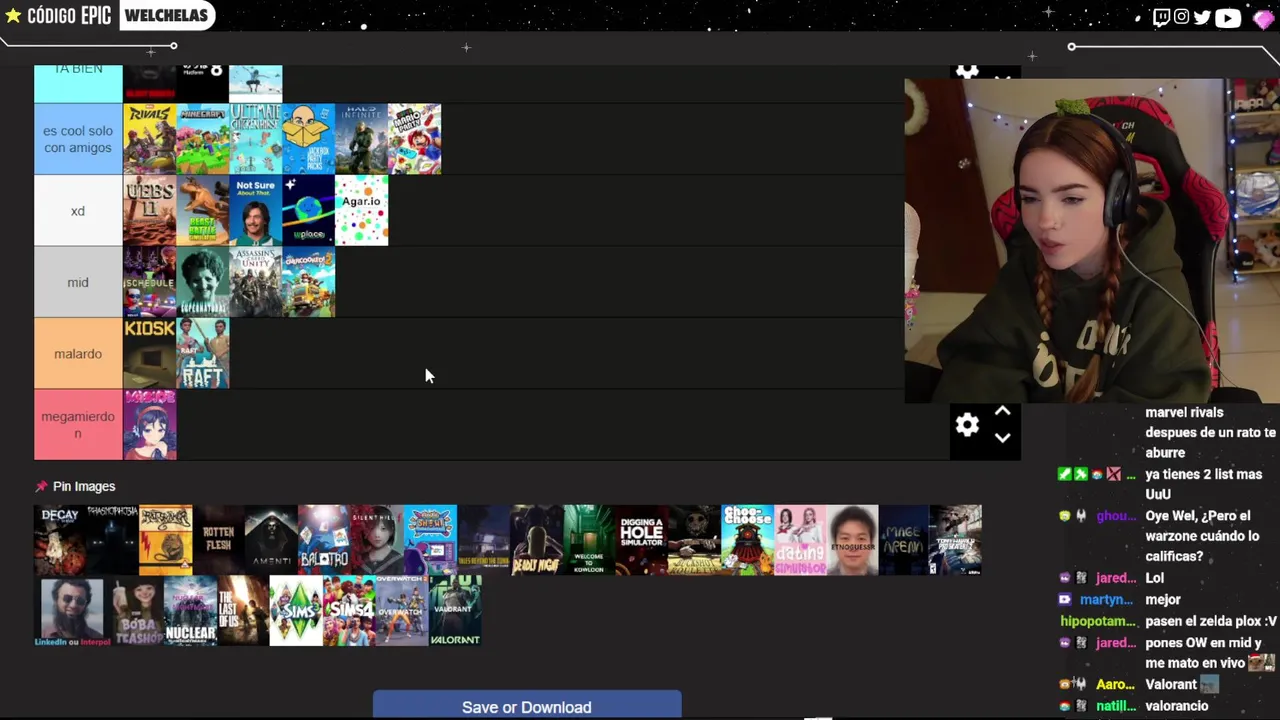Select Assassin's Creed Unity cover
Screen dimensions: 1280x720
click(x=255, y=282)
